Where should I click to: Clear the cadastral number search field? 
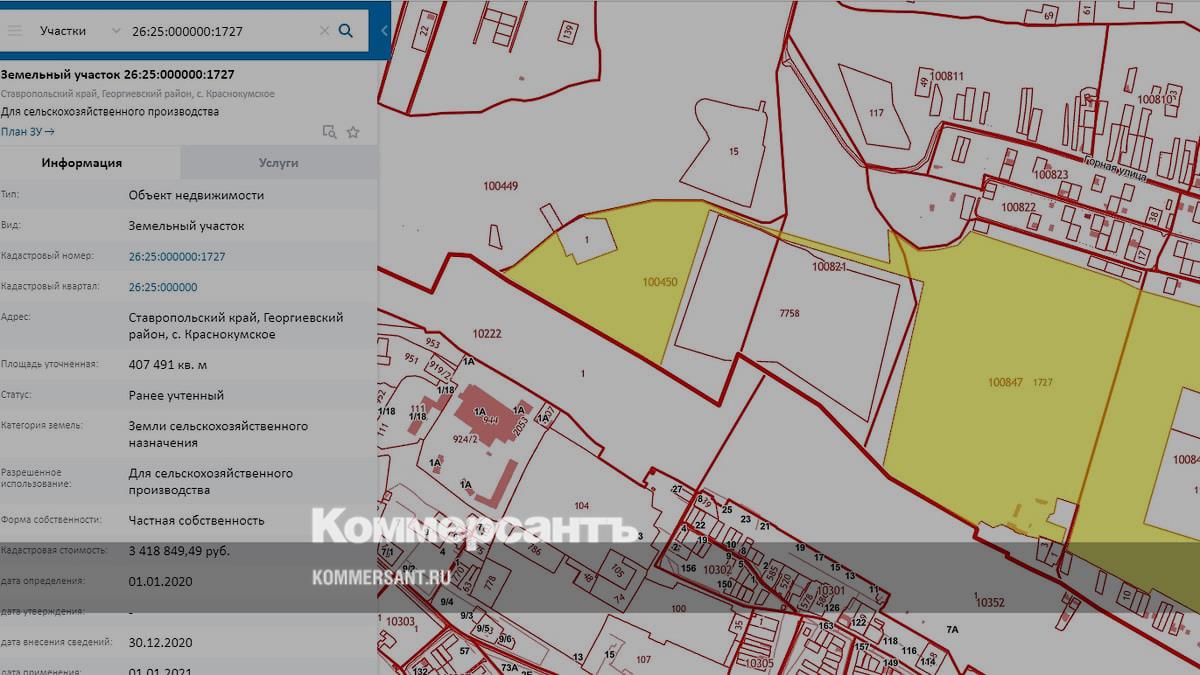pos(324,31)
